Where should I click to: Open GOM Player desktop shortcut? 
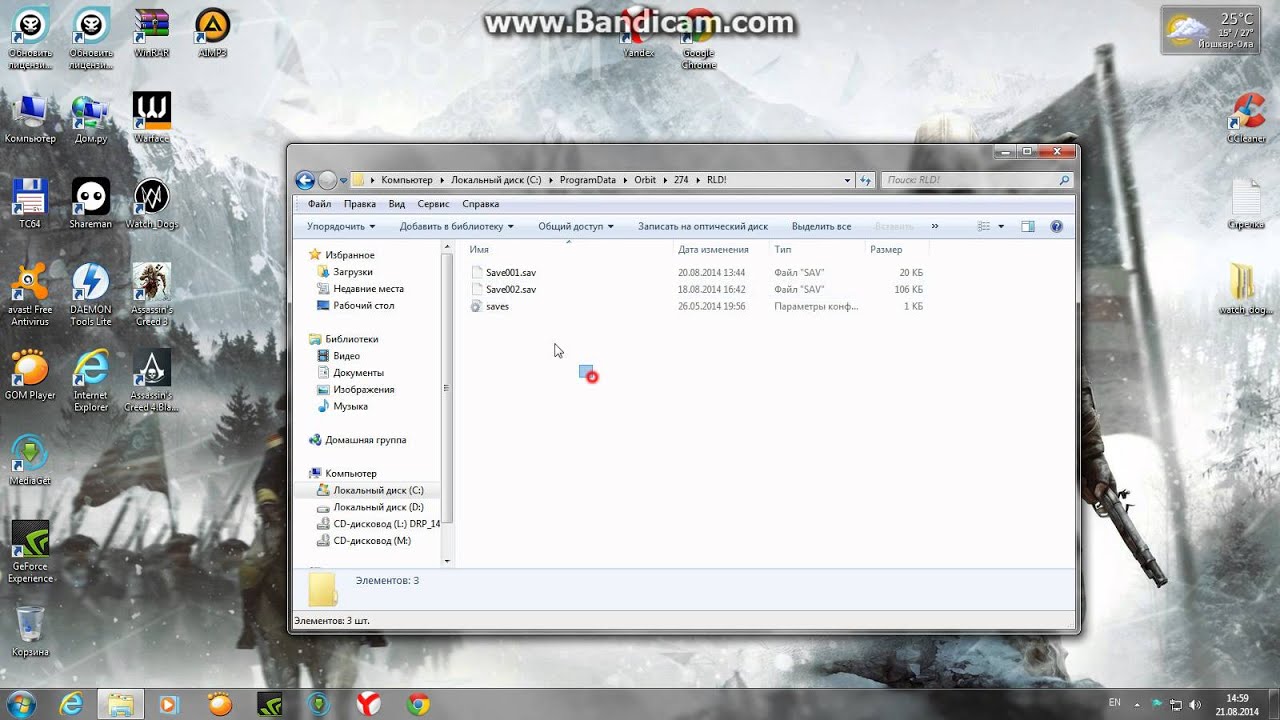pyautogui.click(x=30, y=376)
